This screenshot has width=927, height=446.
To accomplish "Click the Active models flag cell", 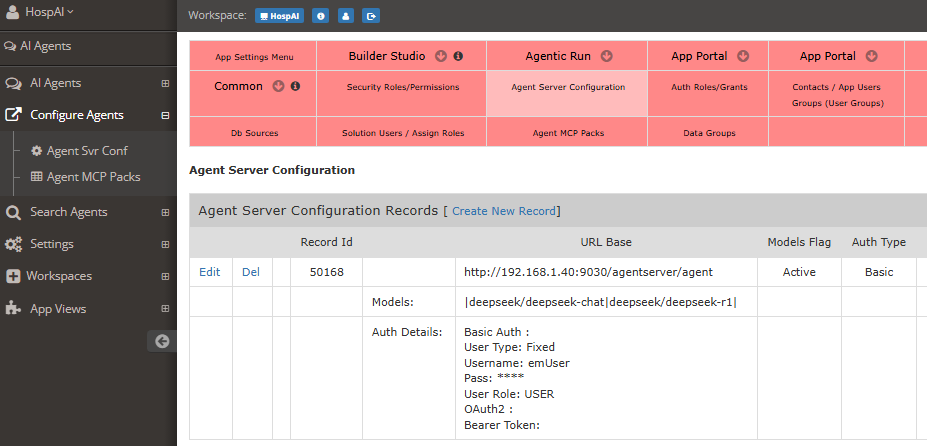I will tap(799, 272).
